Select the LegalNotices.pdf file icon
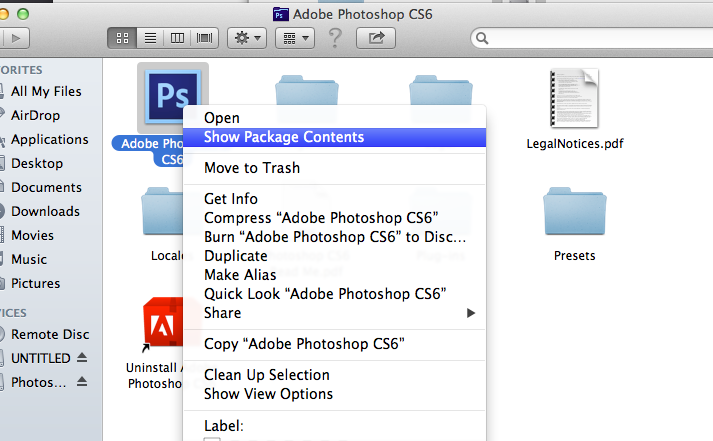Image resolution: width=713 pixels, height=441 pixels. [x=574, y=98]
